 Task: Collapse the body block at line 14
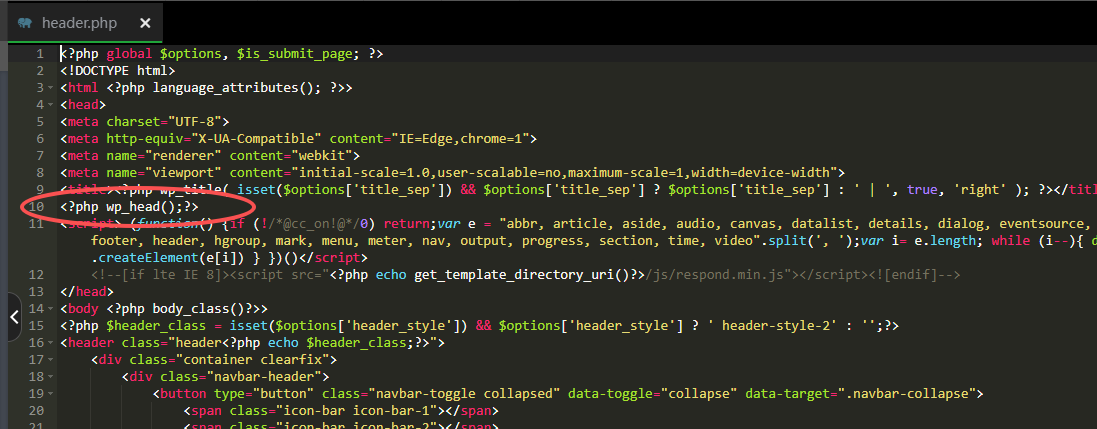tap(50, 309)
